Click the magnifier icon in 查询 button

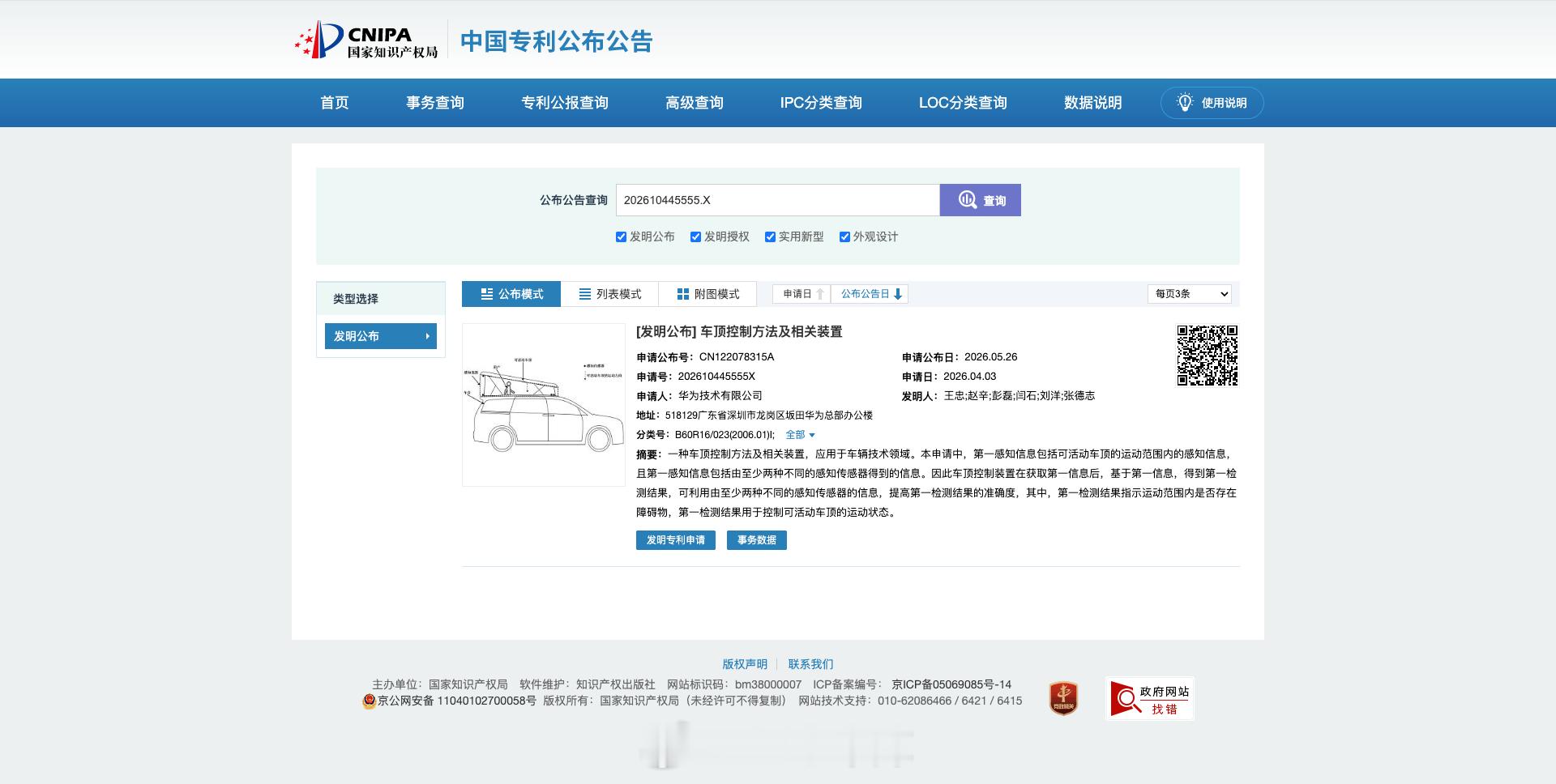coord(967,200)
